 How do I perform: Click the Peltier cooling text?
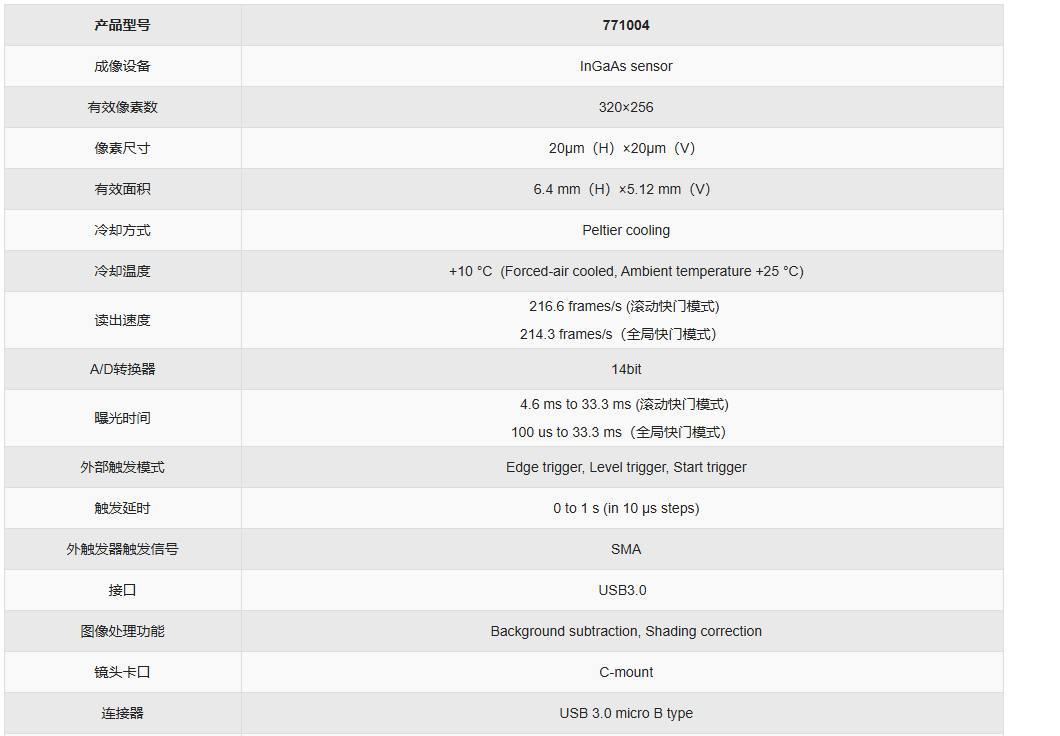626,230
